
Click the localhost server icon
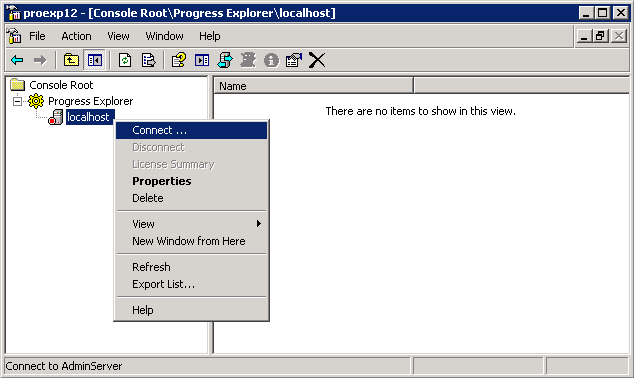[x=55, y=117]
